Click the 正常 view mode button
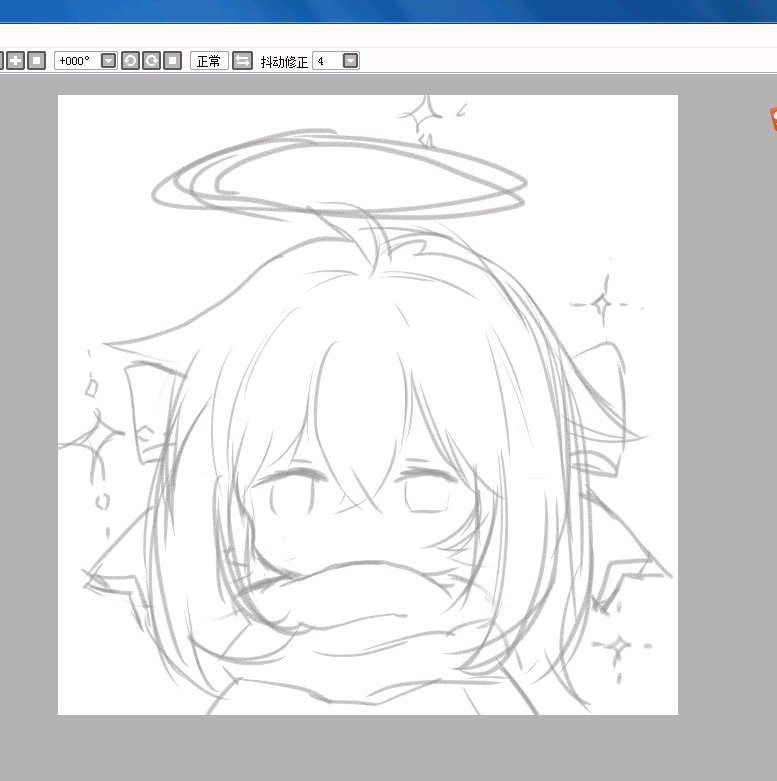 click(x=209, y=61)
